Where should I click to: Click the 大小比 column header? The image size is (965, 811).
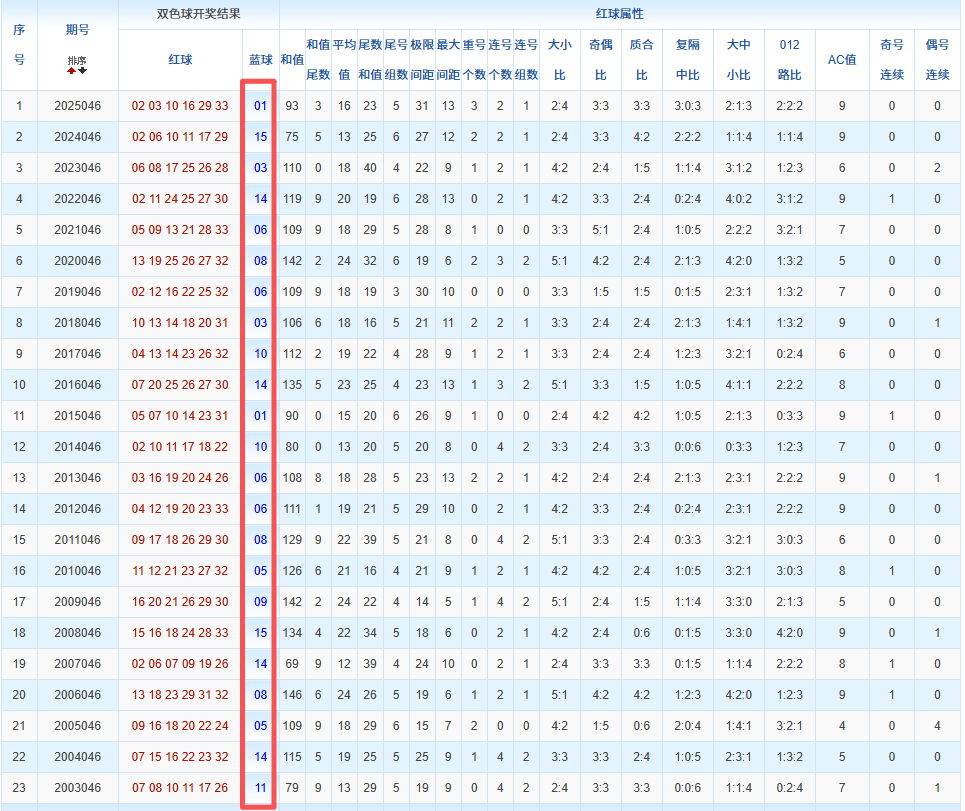pos(559,60)
